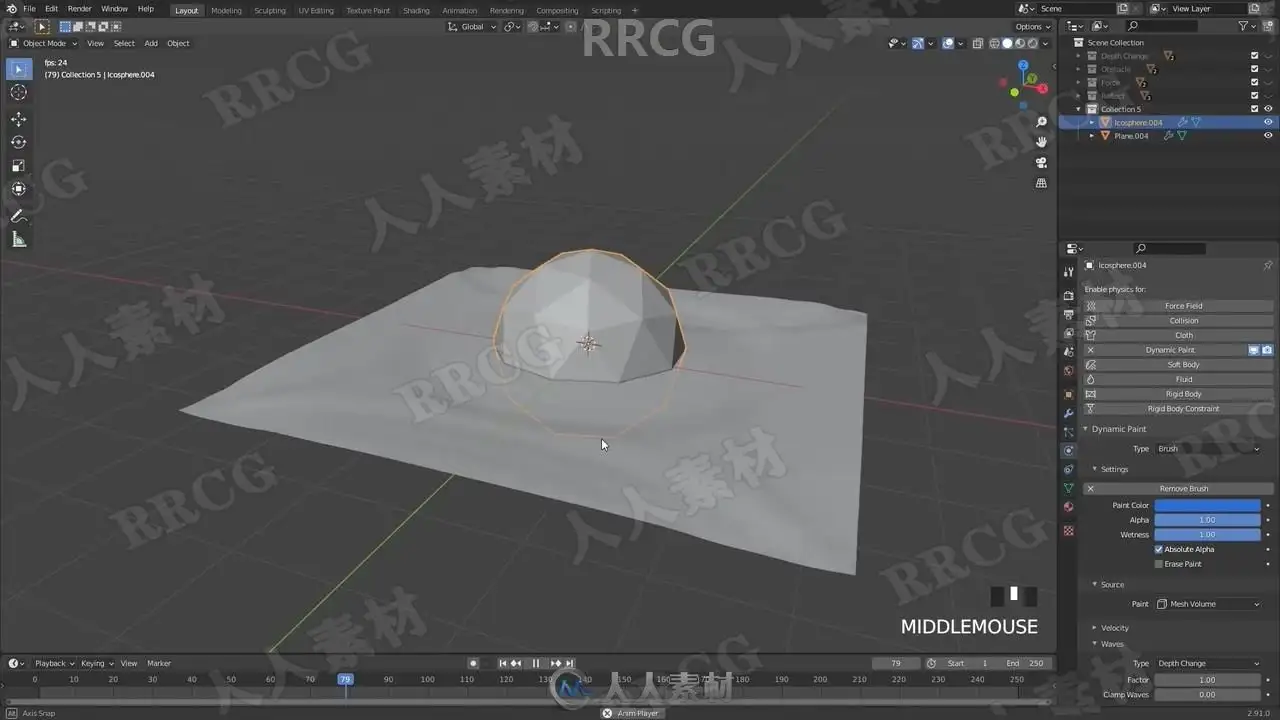Viewport: 1280px width, 720px height.
Task: Open the Render menu
Action: tap(79, 9)
